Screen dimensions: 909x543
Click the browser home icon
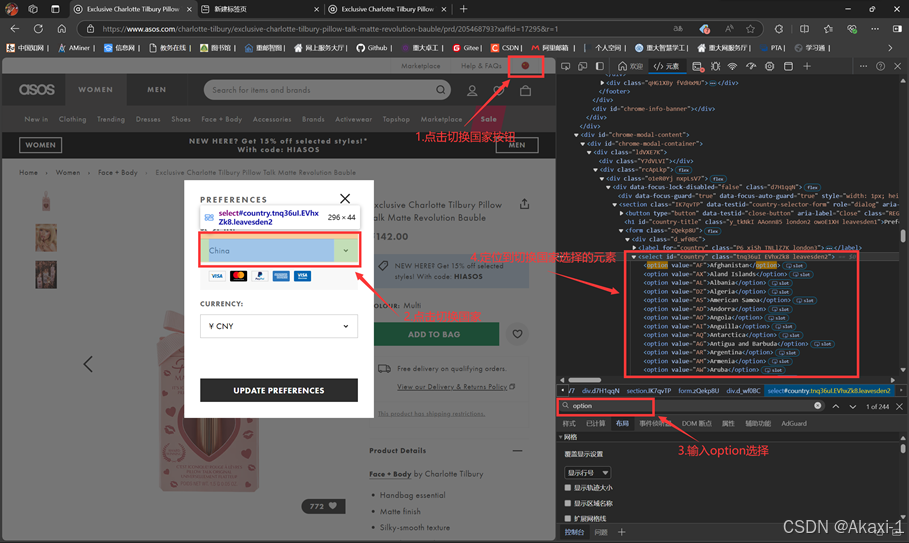coord(61,28)
